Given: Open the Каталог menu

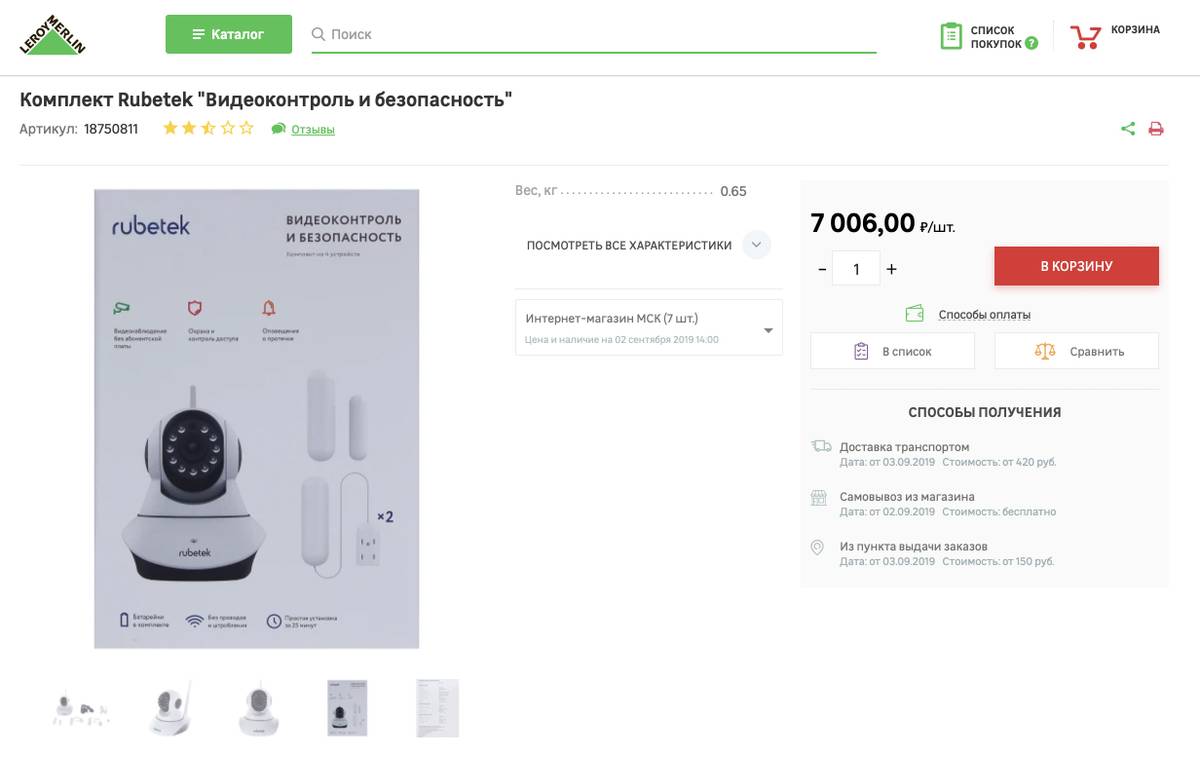Looking at the screenshot, I should pos(228,34).
